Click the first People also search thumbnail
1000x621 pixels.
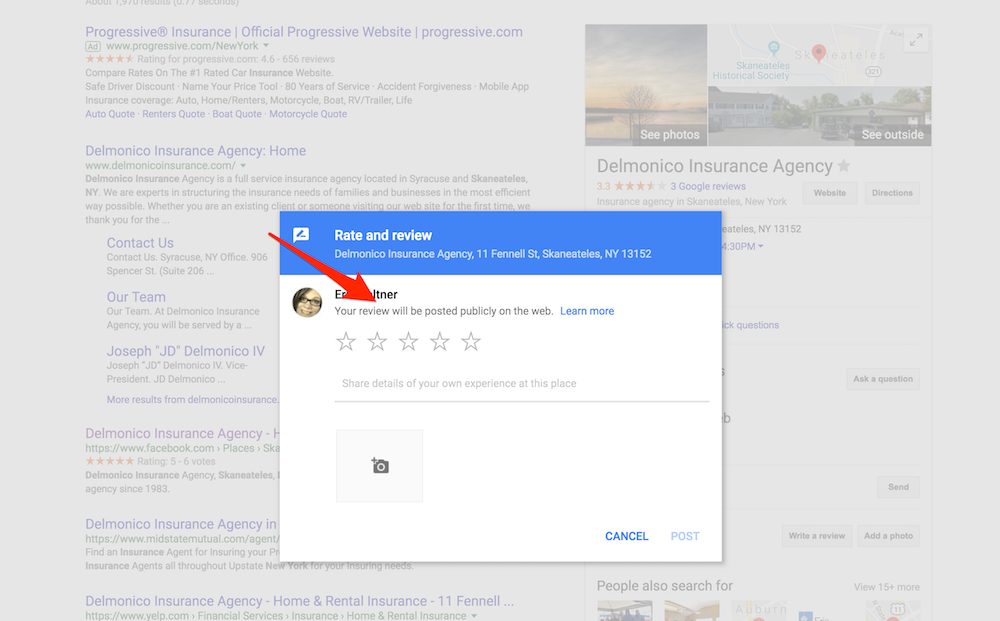pos(624,610)
